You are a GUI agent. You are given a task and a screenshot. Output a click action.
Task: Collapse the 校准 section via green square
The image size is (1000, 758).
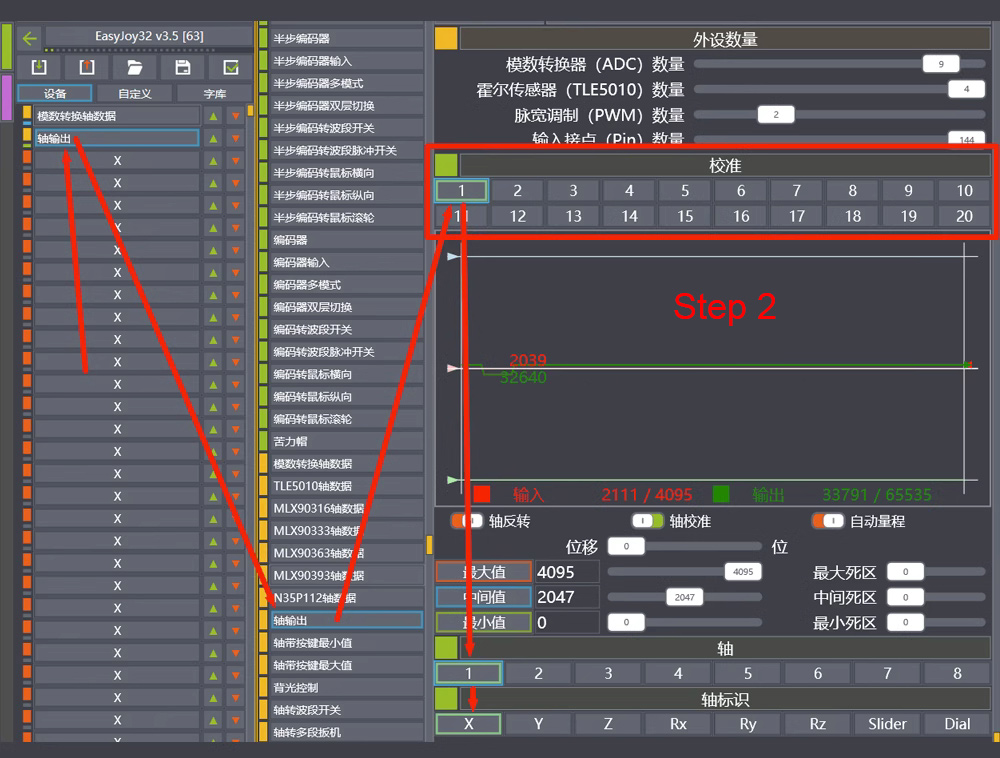click(x=446, y=165)
